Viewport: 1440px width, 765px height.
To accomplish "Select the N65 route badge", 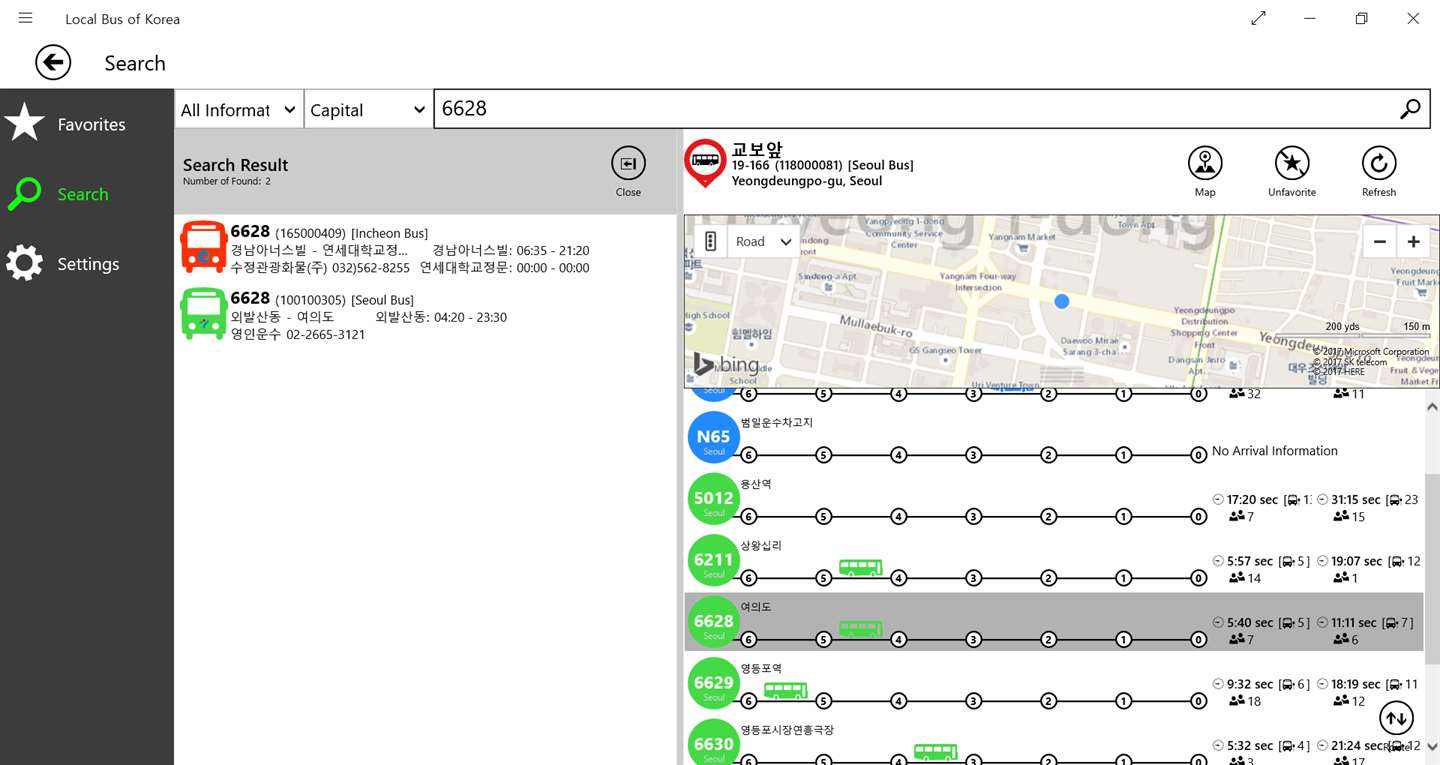I will (x=713, y=437).
